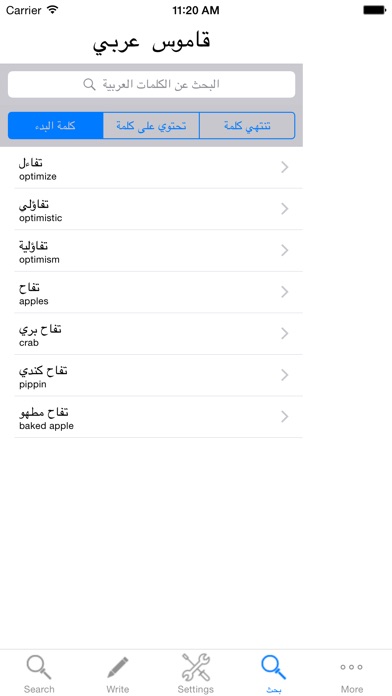Tap the magnifier icon in search field

(x=90, y=84)
